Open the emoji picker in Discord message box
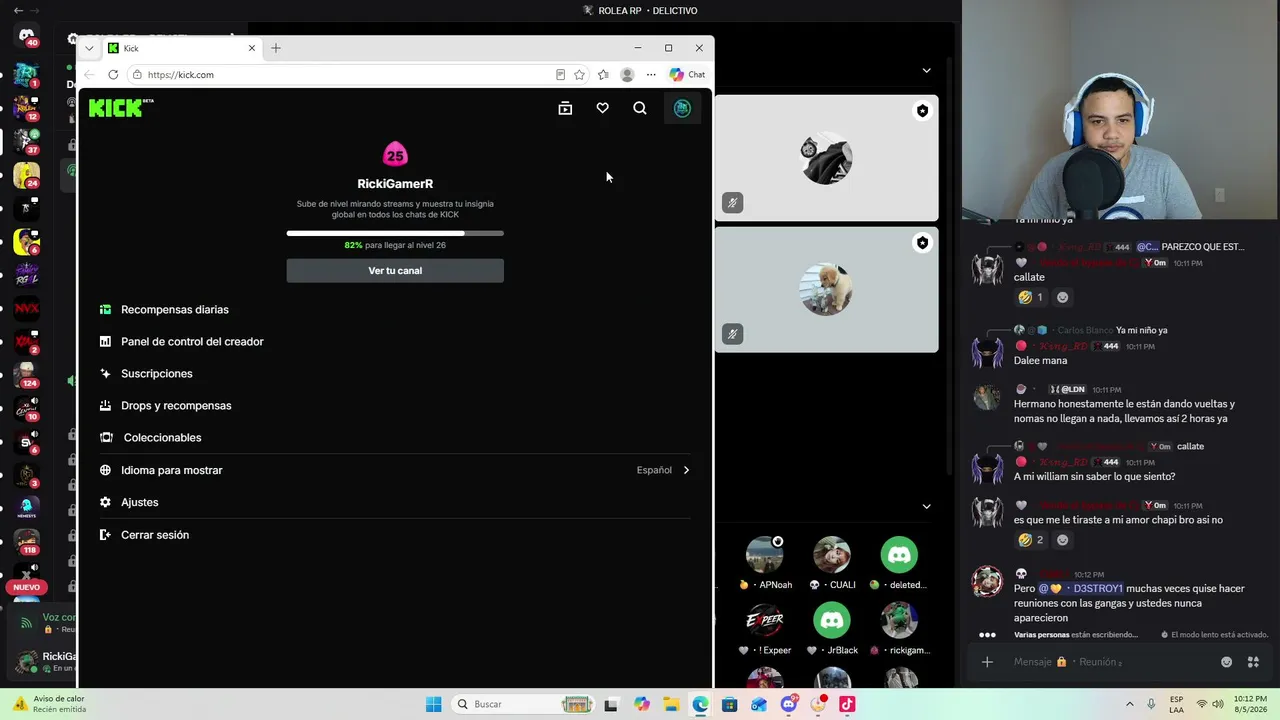 1227,662
